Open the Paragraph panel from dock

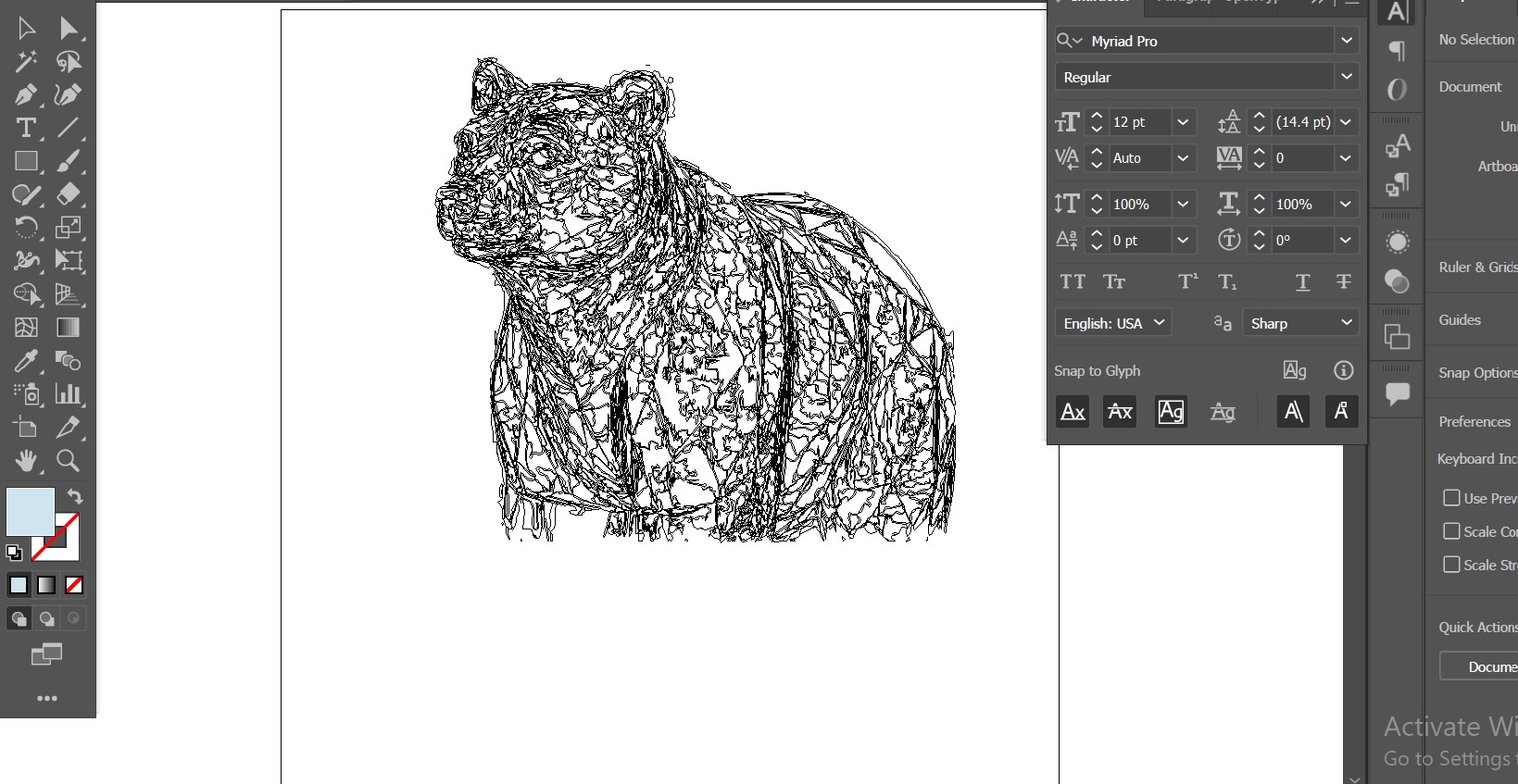click(x=1397, y=51)
